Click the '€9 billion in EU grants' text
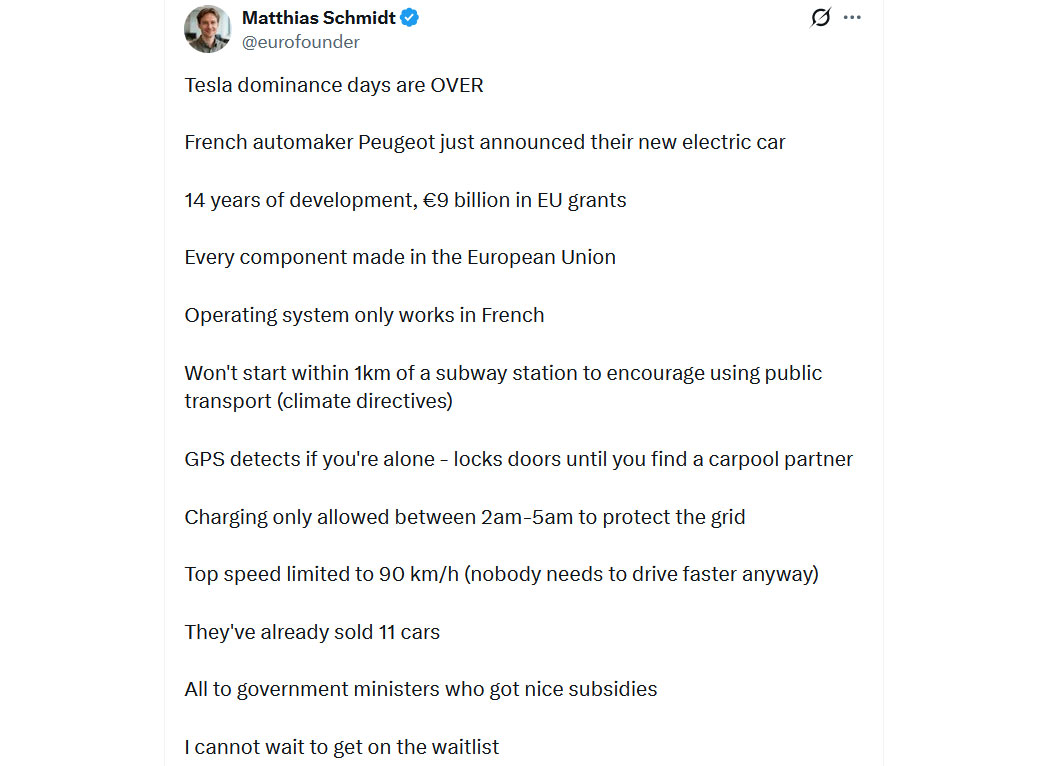Image resolution: width=1050 pixels, height=766 pixels. pyautogui.click(x=524, y=200)
